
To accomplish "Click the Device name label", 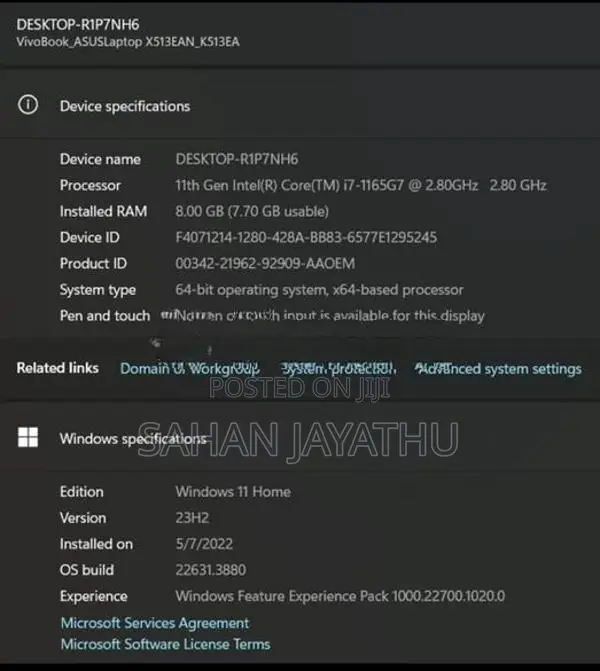I will point(100,159).
